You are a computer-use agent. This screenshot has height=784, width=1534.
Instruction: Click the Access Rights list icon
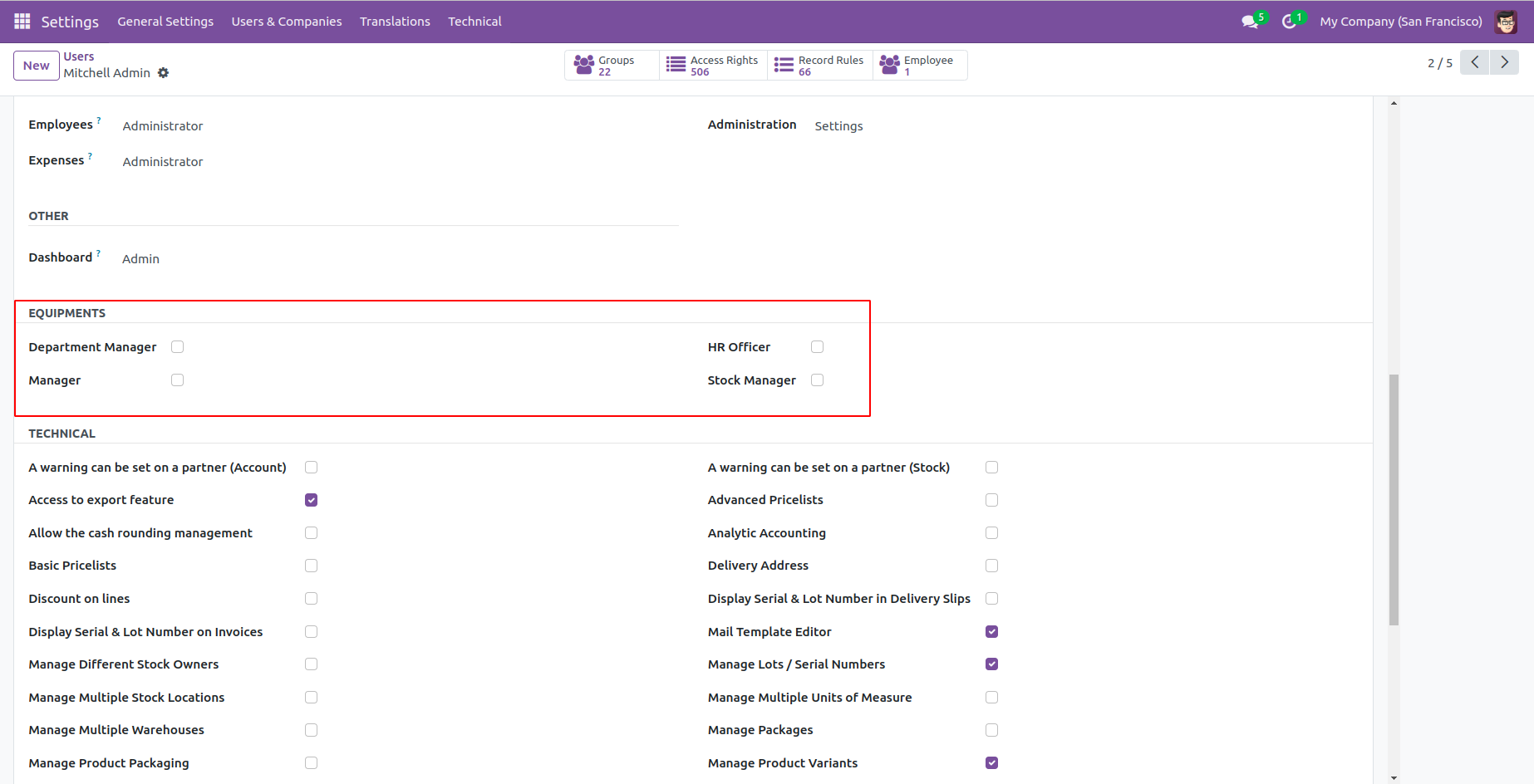pos(676,65)
